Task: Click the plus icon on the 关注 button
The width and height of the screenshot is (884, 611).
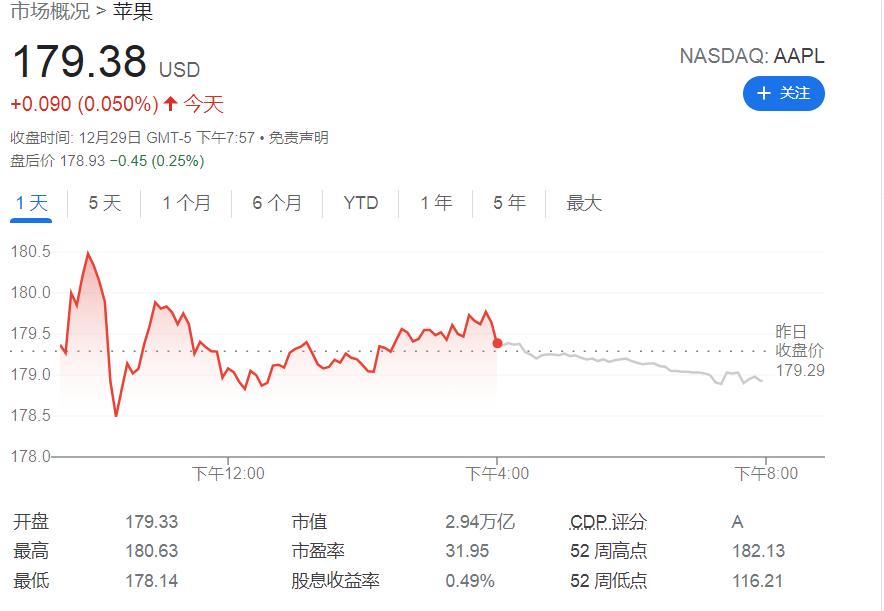Action: coord(764,93)
